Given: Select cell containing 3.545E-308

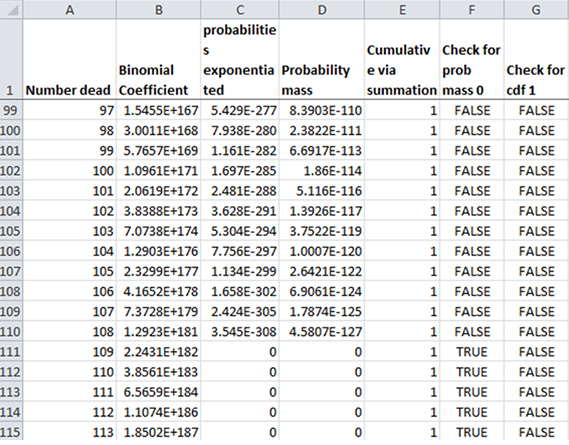Looking at the screenshot, I should pos(240,331).
